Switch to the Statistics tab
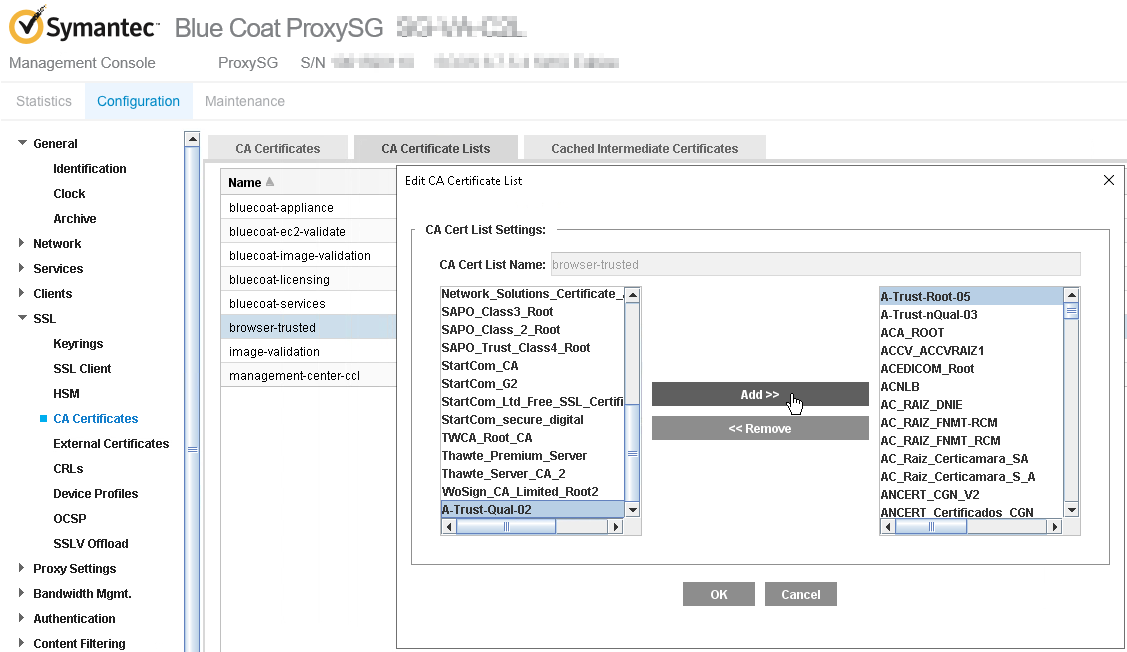1127x652 pixels. tap(43, 101)
